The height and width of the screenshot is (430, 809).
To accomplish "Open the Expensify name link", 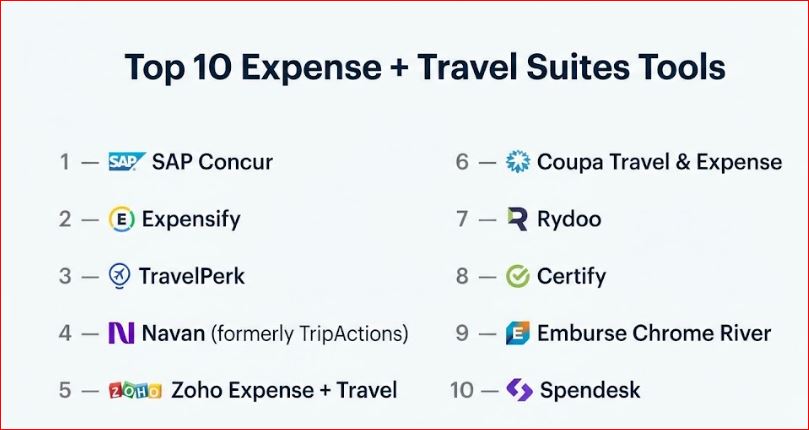I will 191,219.
